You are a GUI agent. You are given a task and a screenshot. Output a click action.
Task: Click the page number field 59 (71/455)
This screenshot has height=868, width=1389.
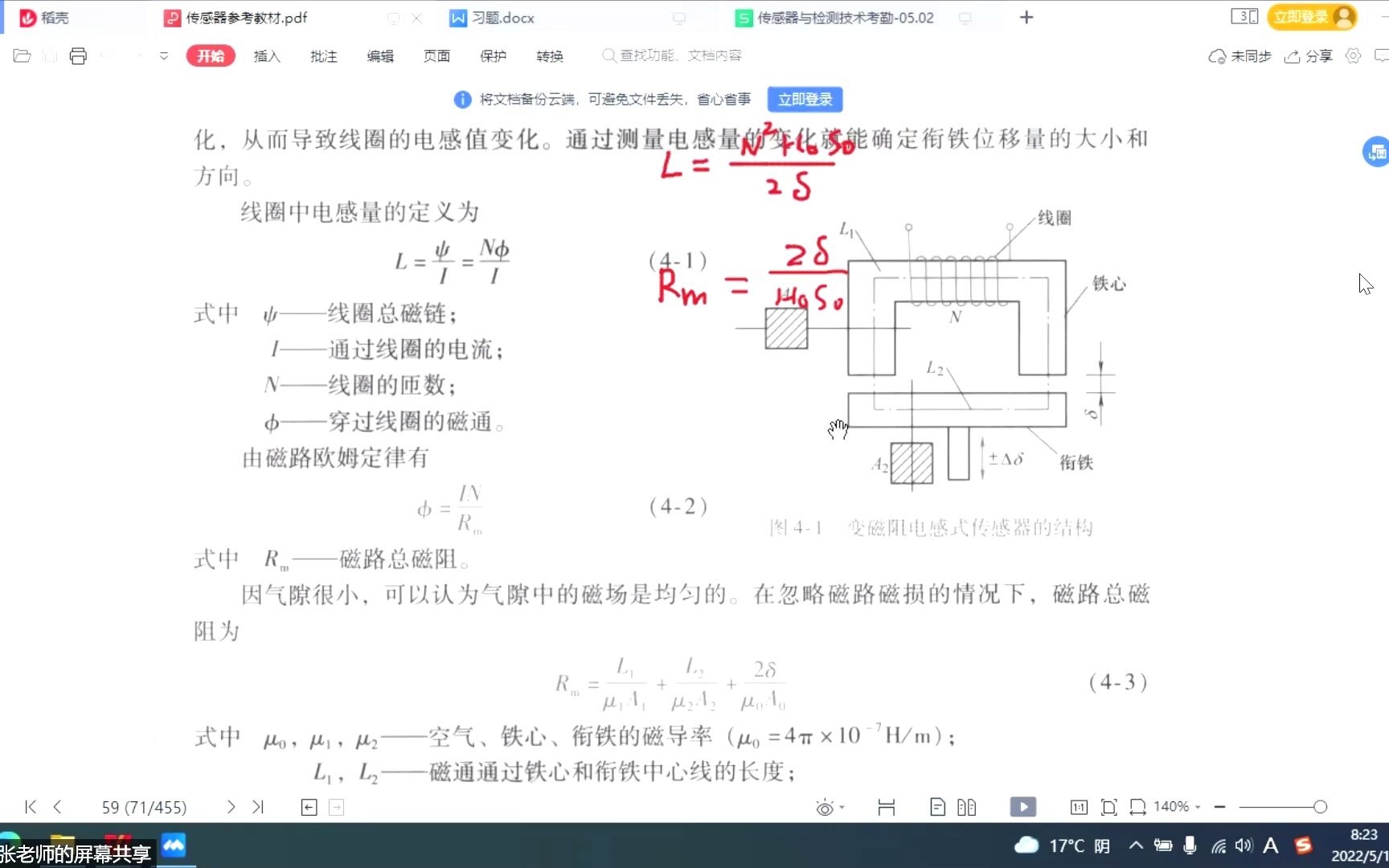pyautogui.click(x=144, y=807)
